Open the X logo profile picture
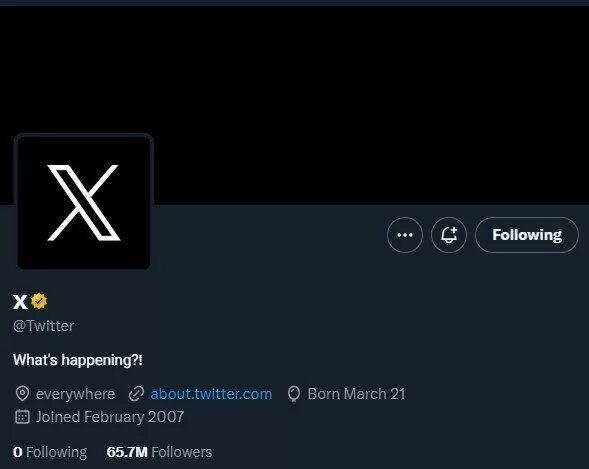Image resolution: width=589 pixels, height=469 pixels. pyautogui.click(x=84, y=202)
